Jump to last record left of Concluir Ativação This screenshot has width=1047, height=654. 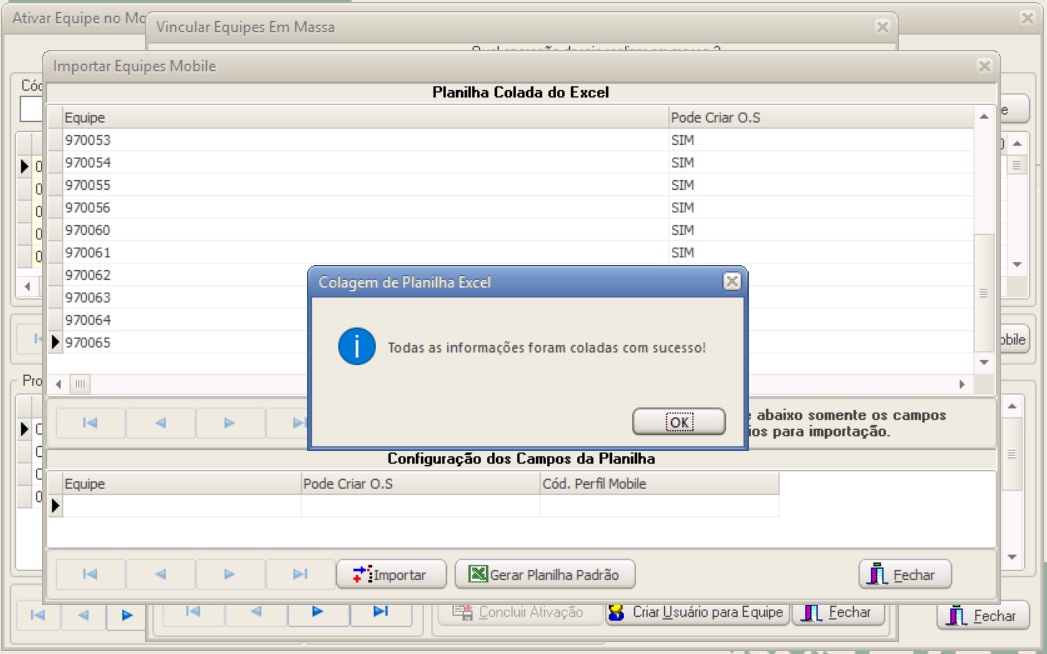click(380, 611)
